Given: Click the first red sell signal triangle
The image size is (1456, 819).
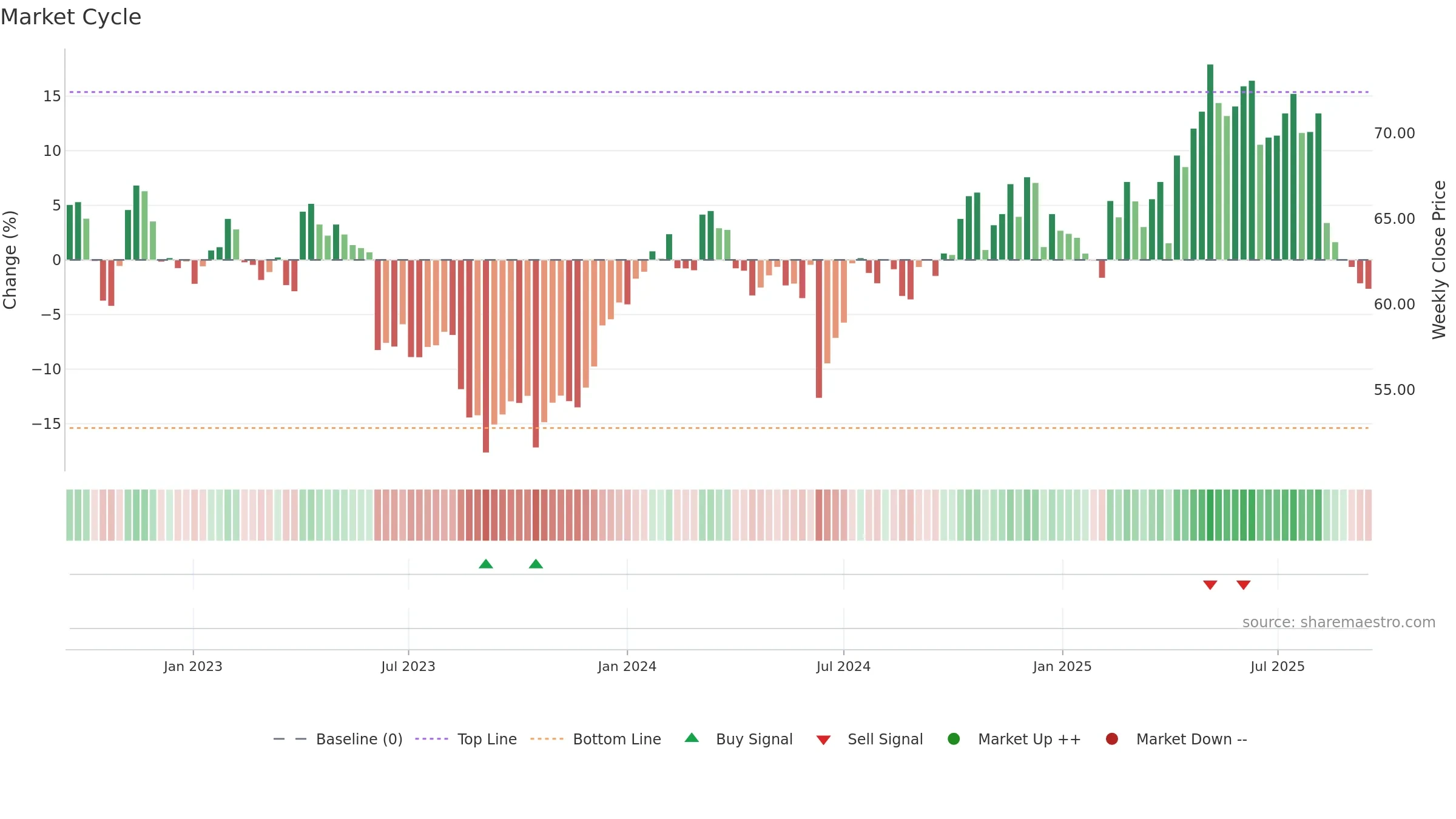Looking at the screenshot, I should pos(1210,585).
